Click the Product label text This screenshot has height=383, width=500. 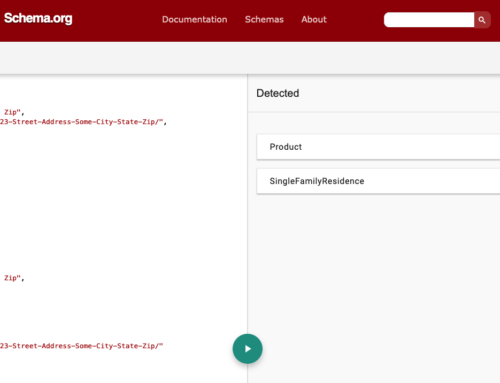click(x=286, y=147)
